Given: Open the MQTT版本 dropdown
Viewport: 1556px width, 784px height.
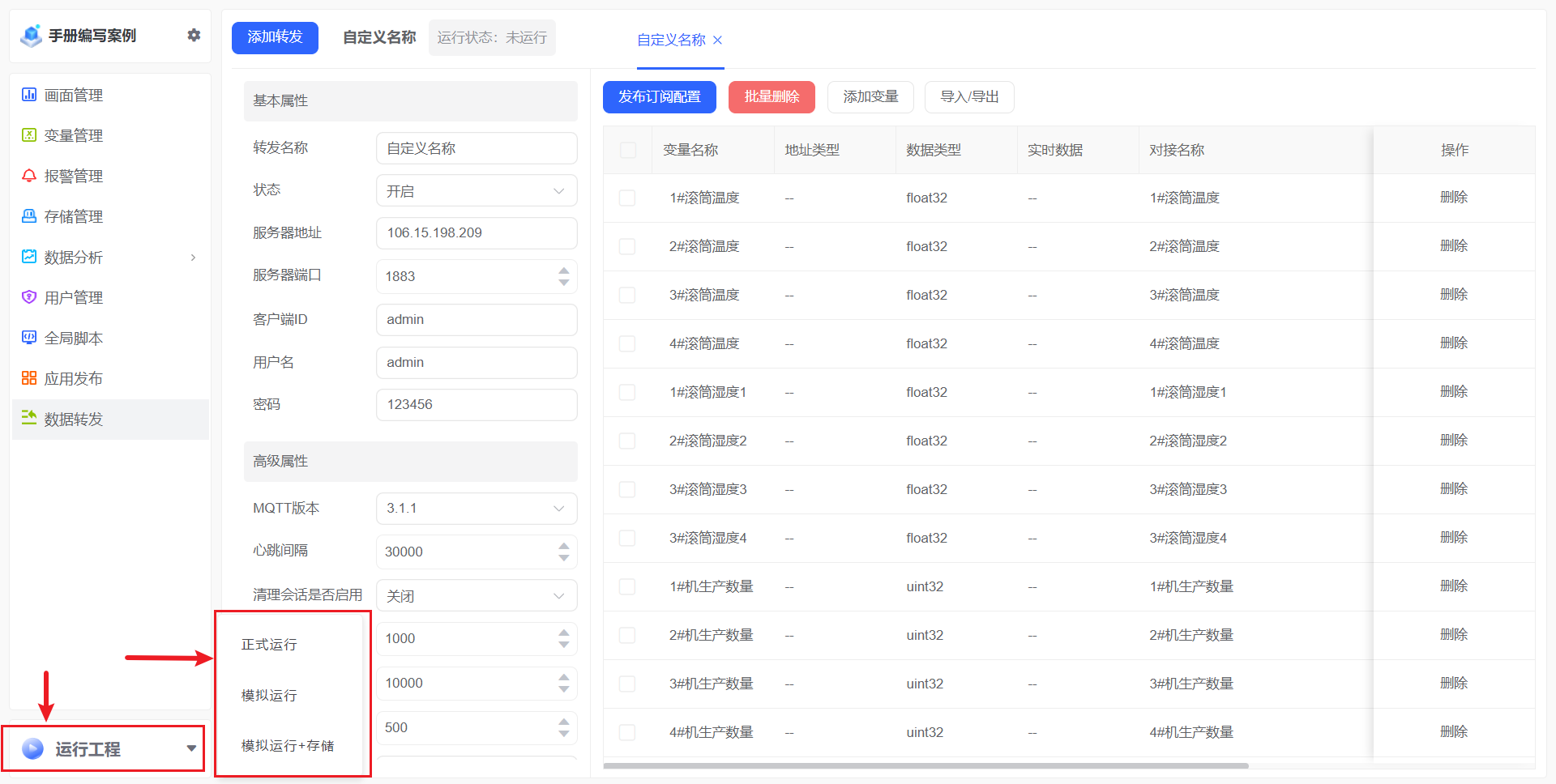Looking at the screenshot, I should pyautogui.click(x=476, y=509).
